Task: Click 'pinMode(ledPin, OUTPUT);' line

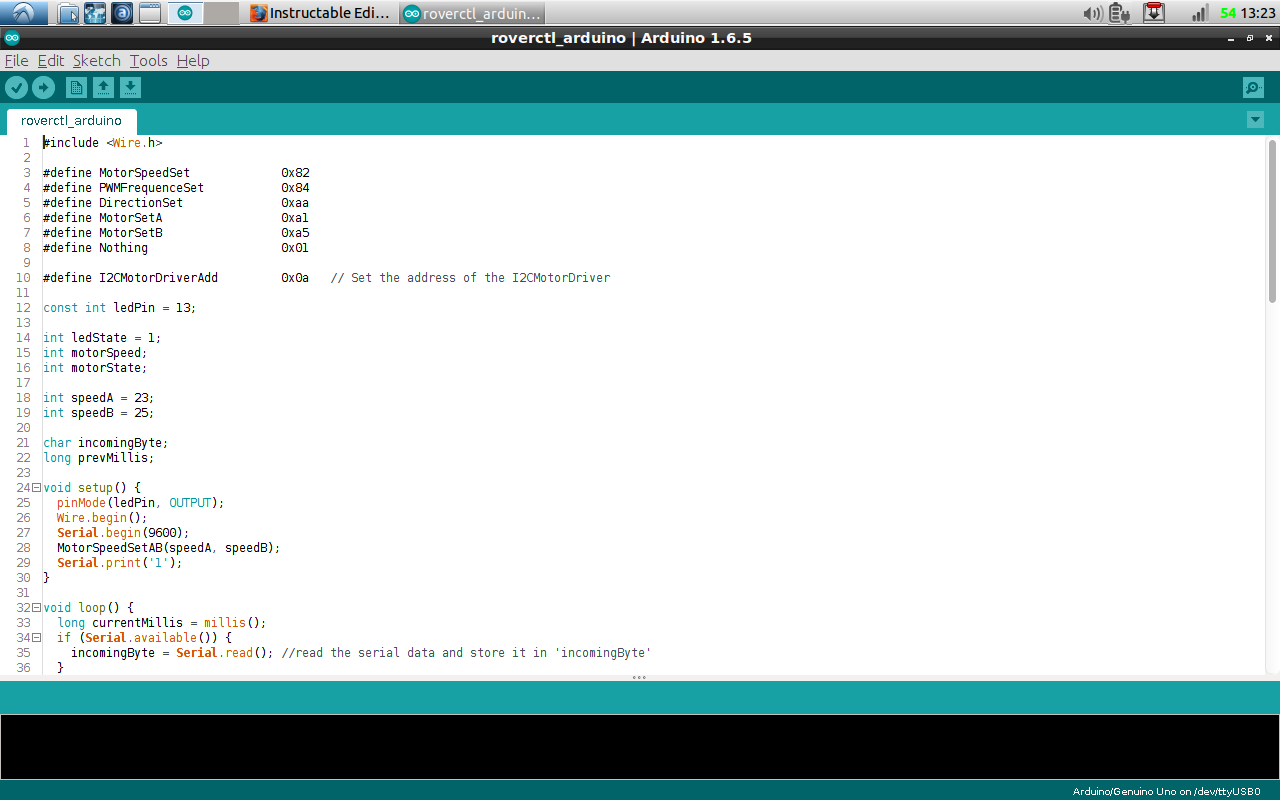Action: pos(141,503)
